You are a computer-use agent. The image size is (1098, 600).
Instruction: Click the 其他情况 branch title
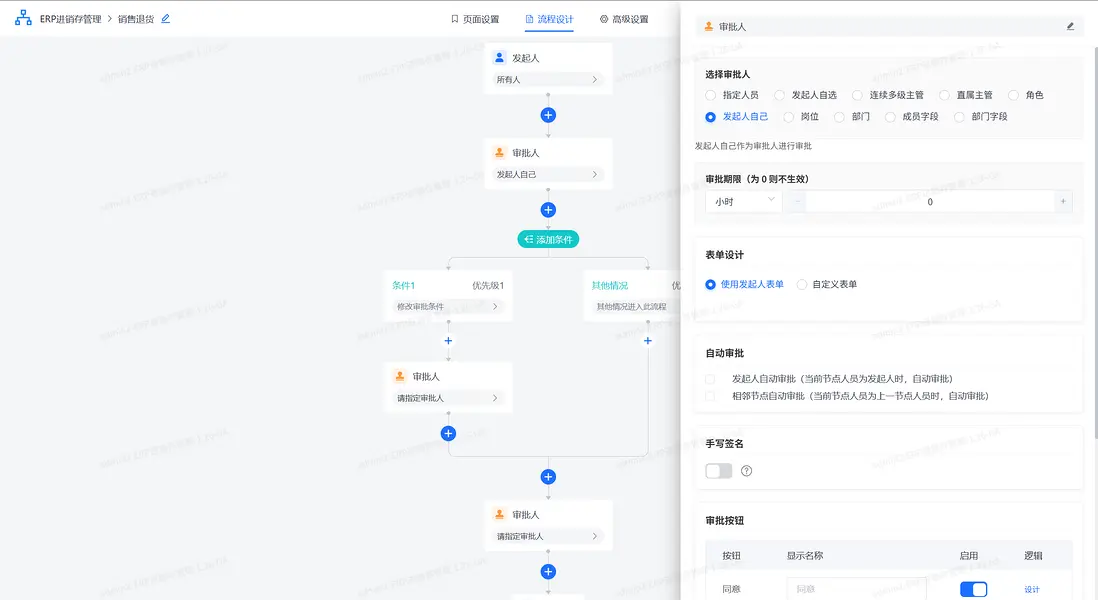610,286
